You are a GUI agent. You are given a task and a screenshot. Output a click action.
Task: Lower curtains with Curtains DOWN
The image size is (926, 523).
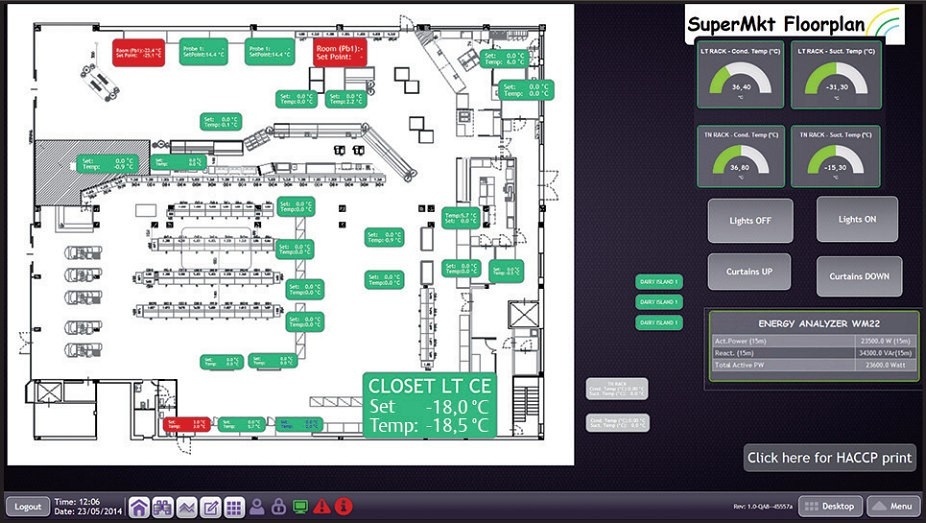pos(859,276)
